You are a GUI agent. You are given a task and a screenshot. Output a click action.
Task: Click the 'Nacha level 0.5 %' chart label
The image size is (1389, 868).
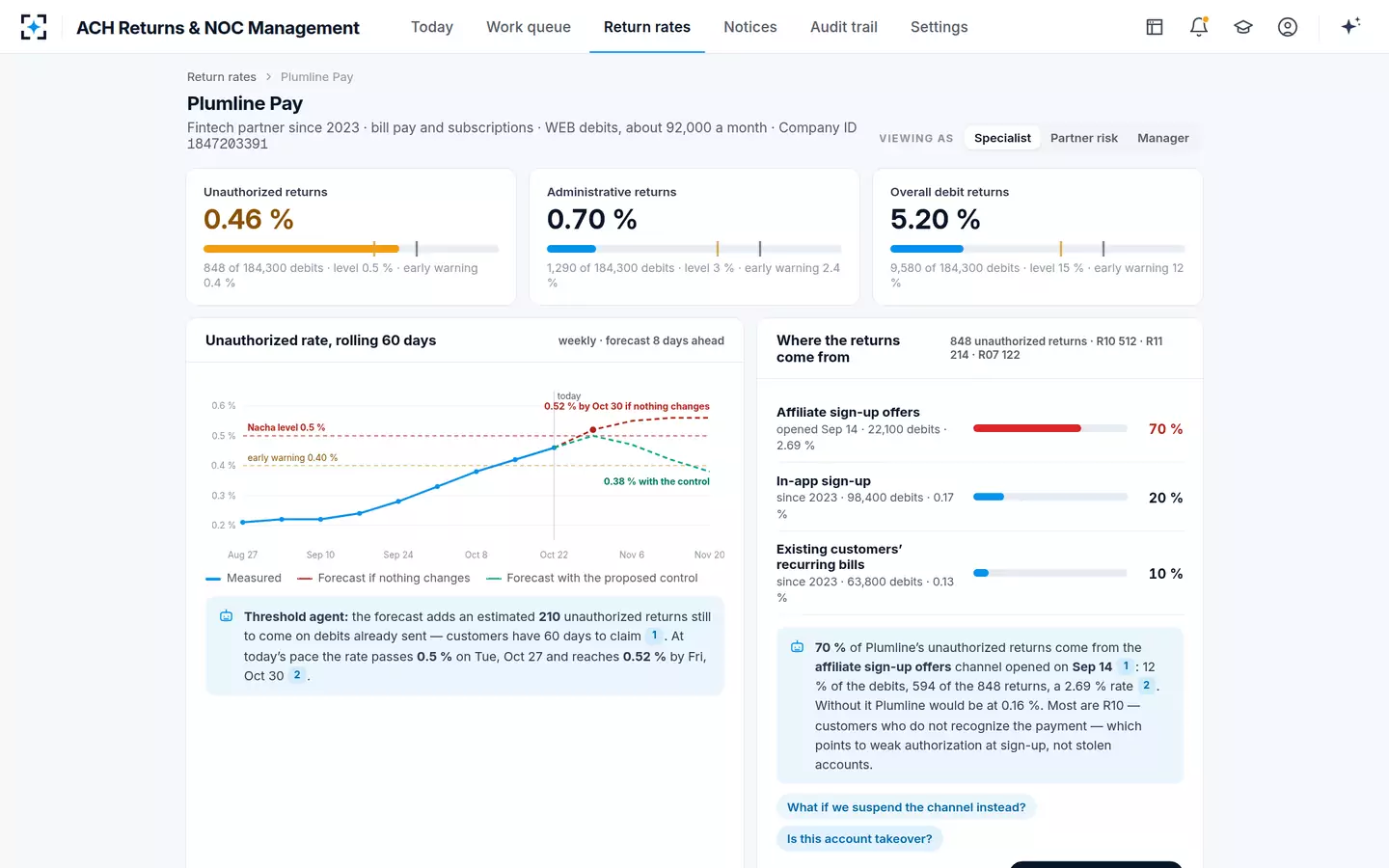click(x=286, y=427)
